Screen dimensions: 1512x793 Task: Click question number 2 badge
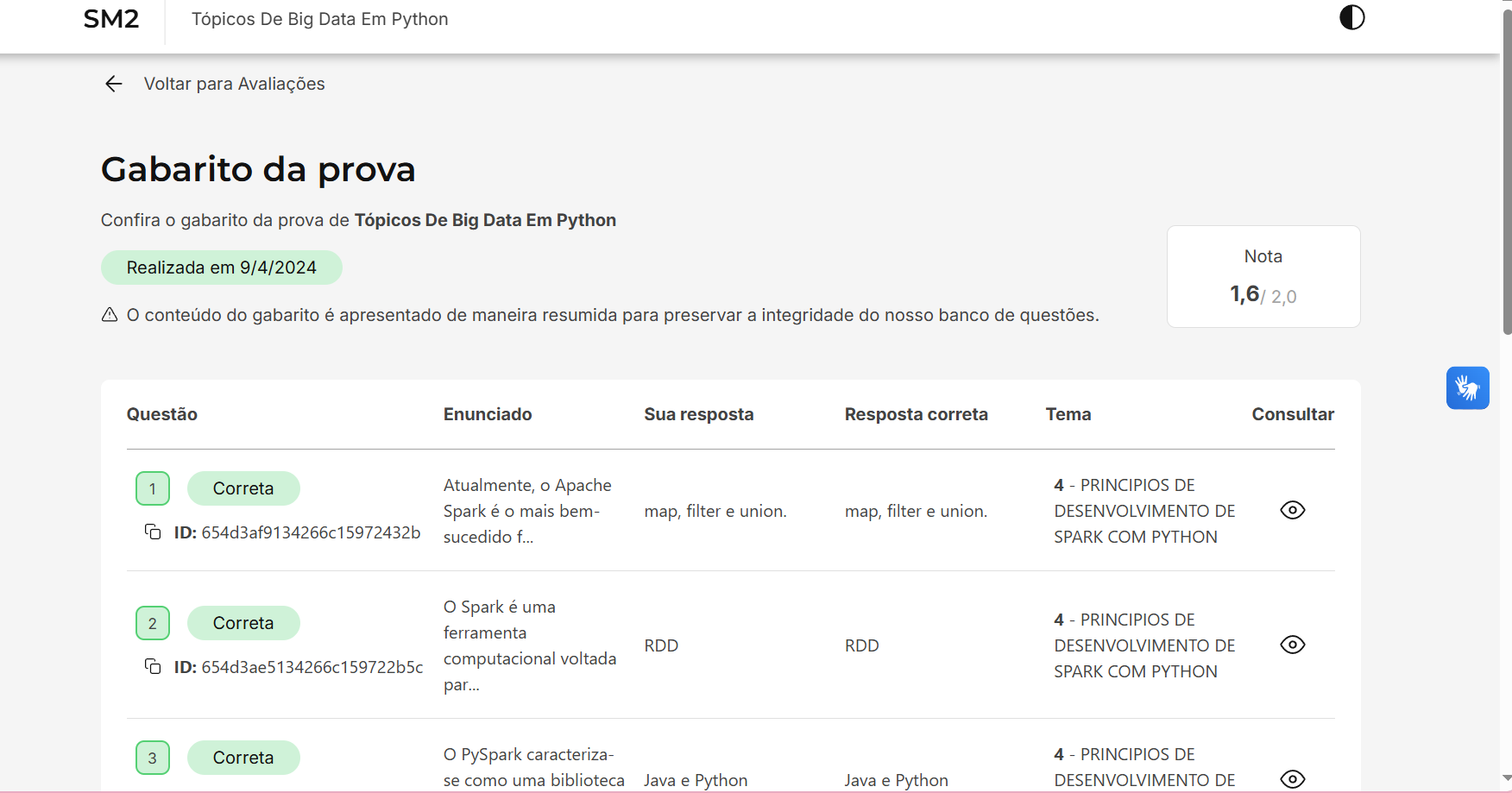(153, 623)
